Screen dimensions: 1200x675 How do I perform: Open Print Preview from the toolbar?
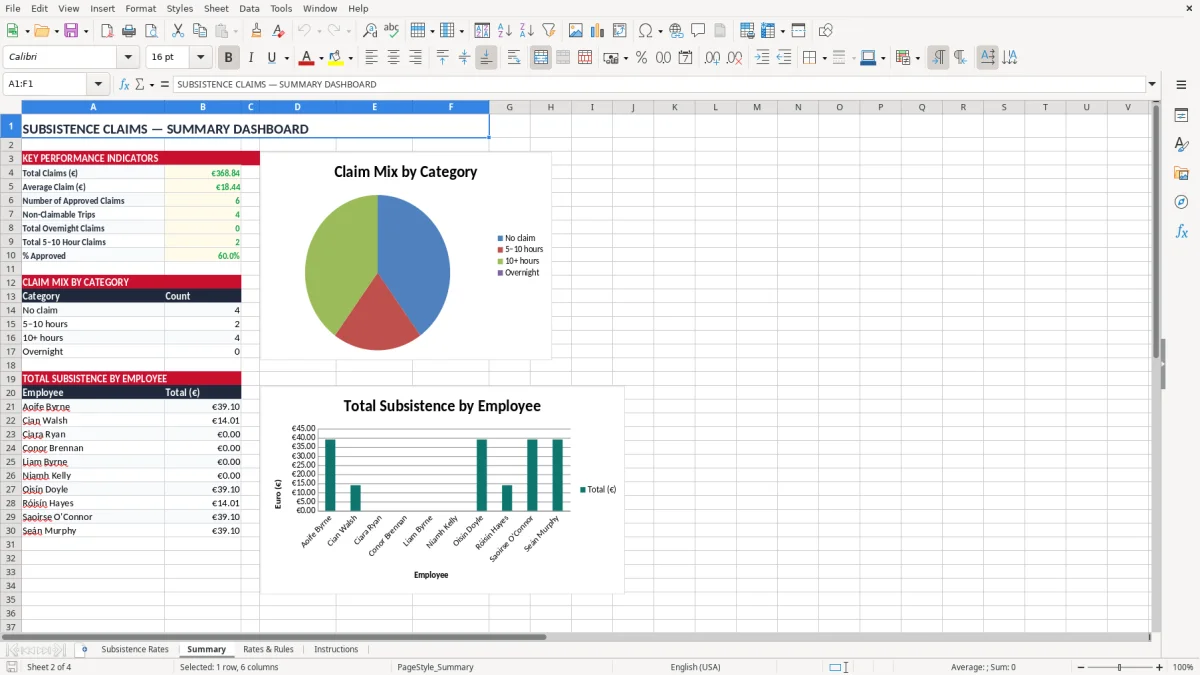(150, 31)
